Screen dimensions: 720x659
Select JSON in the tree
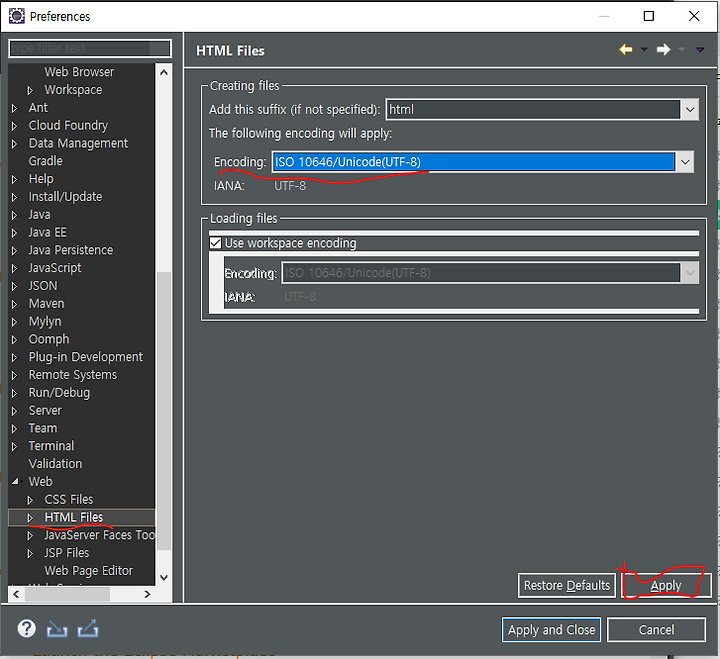43,286
